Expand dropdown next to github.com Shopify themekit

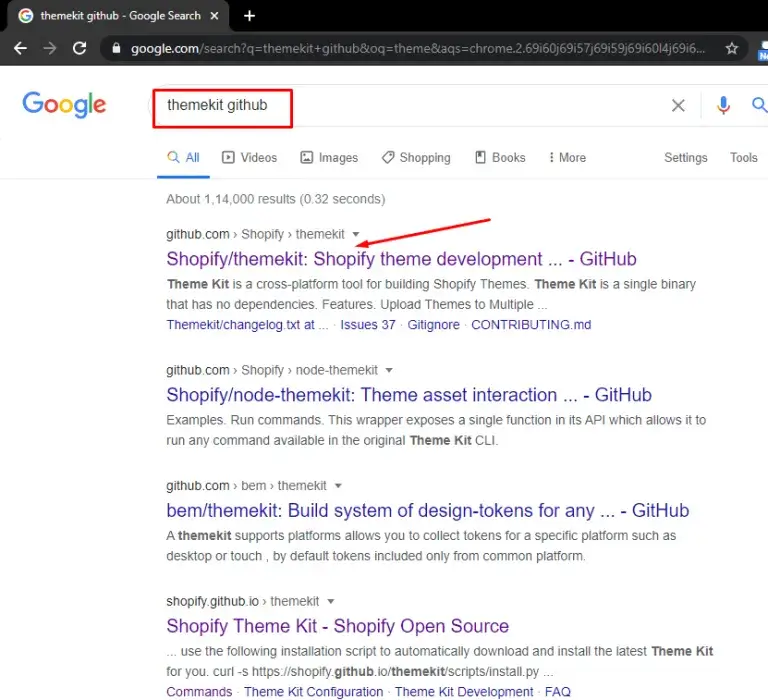pos(356,235)
